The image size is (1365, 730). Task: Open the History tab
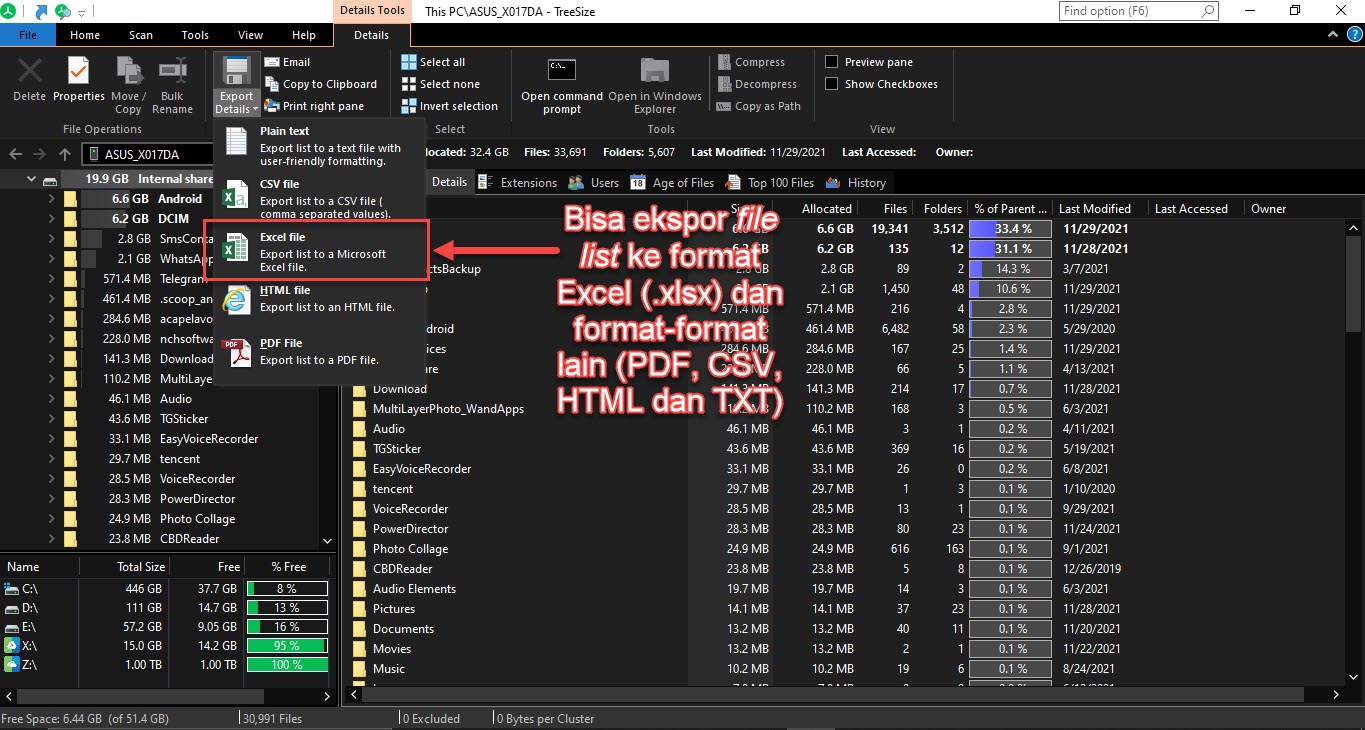pos(856,183)
